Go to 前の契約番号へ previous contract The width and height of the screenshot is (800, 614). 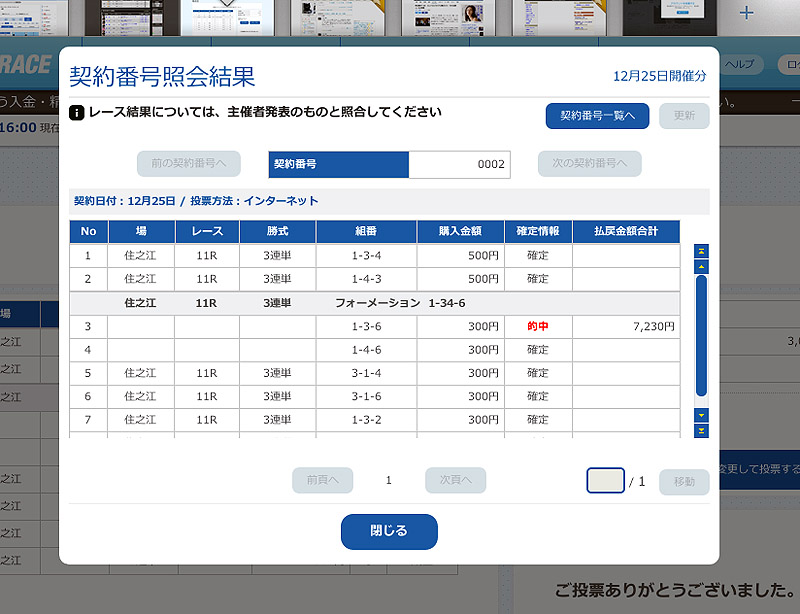pyautogui.click(x=188, y=164)
